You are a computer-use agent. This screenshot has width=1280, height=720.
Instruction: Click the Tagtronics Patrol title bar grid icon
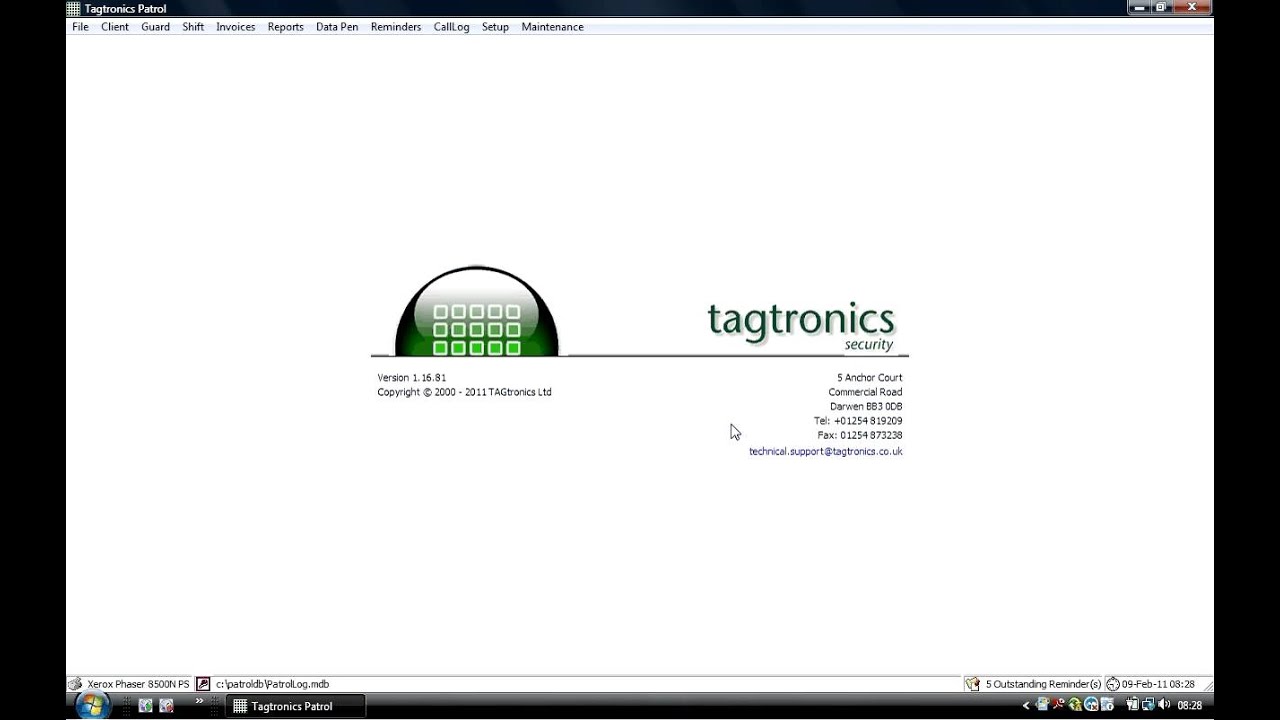(73, 9)
